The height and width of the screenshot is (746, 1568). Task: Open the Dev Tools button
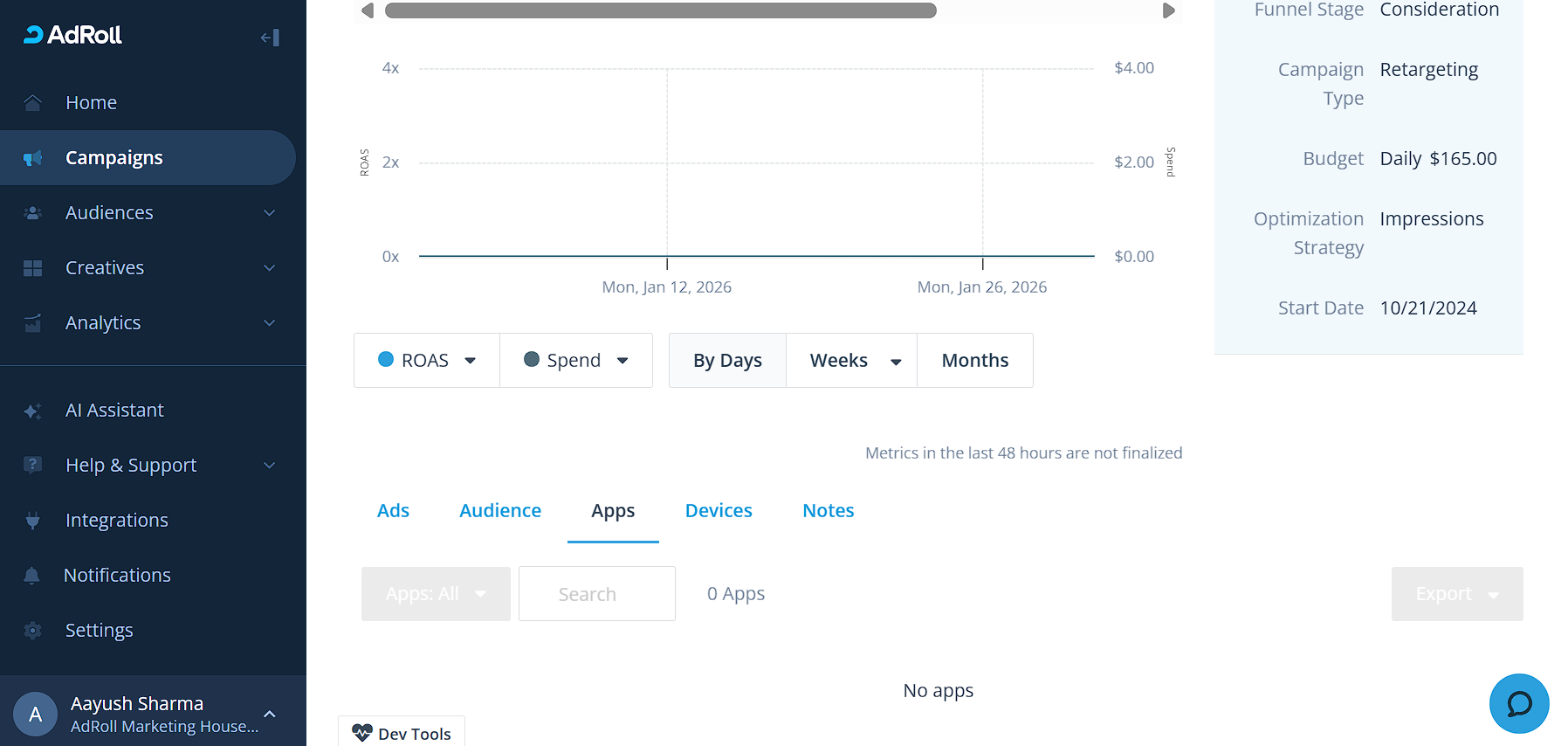(402, 733)
